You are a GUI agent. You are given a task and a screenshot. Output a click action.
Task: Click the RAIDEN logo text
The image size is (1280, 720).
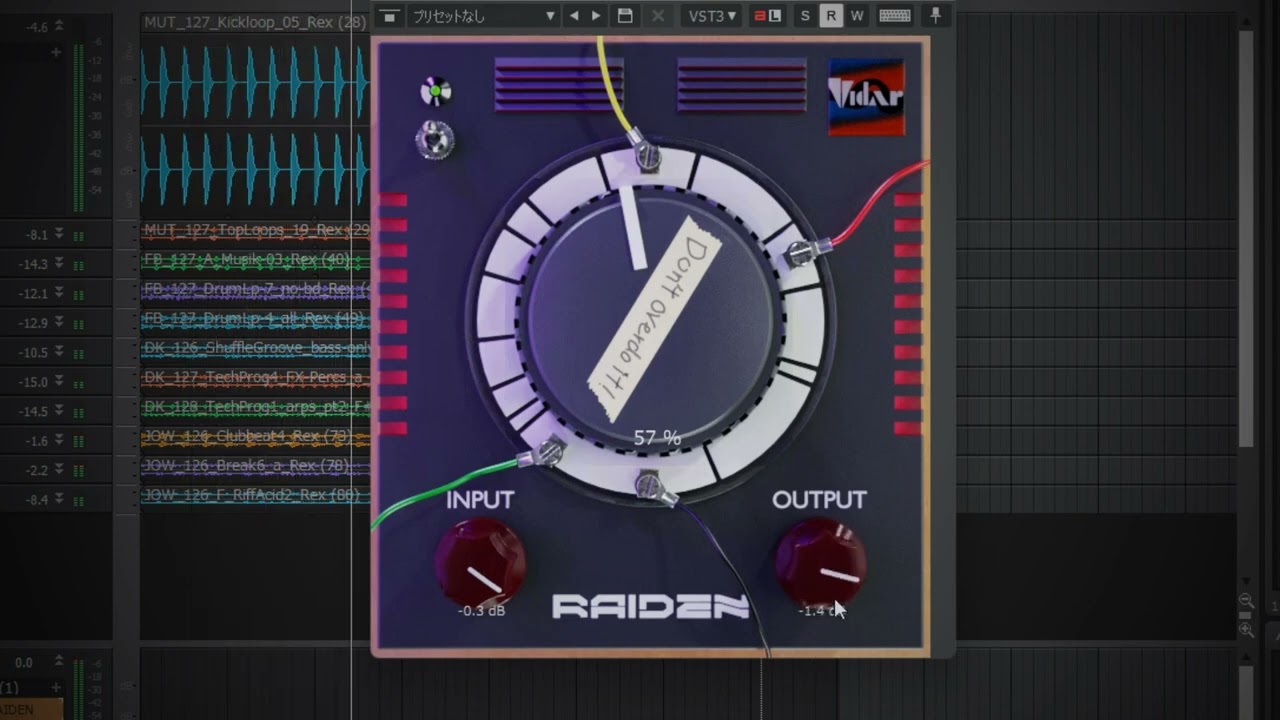click(651, 606)
